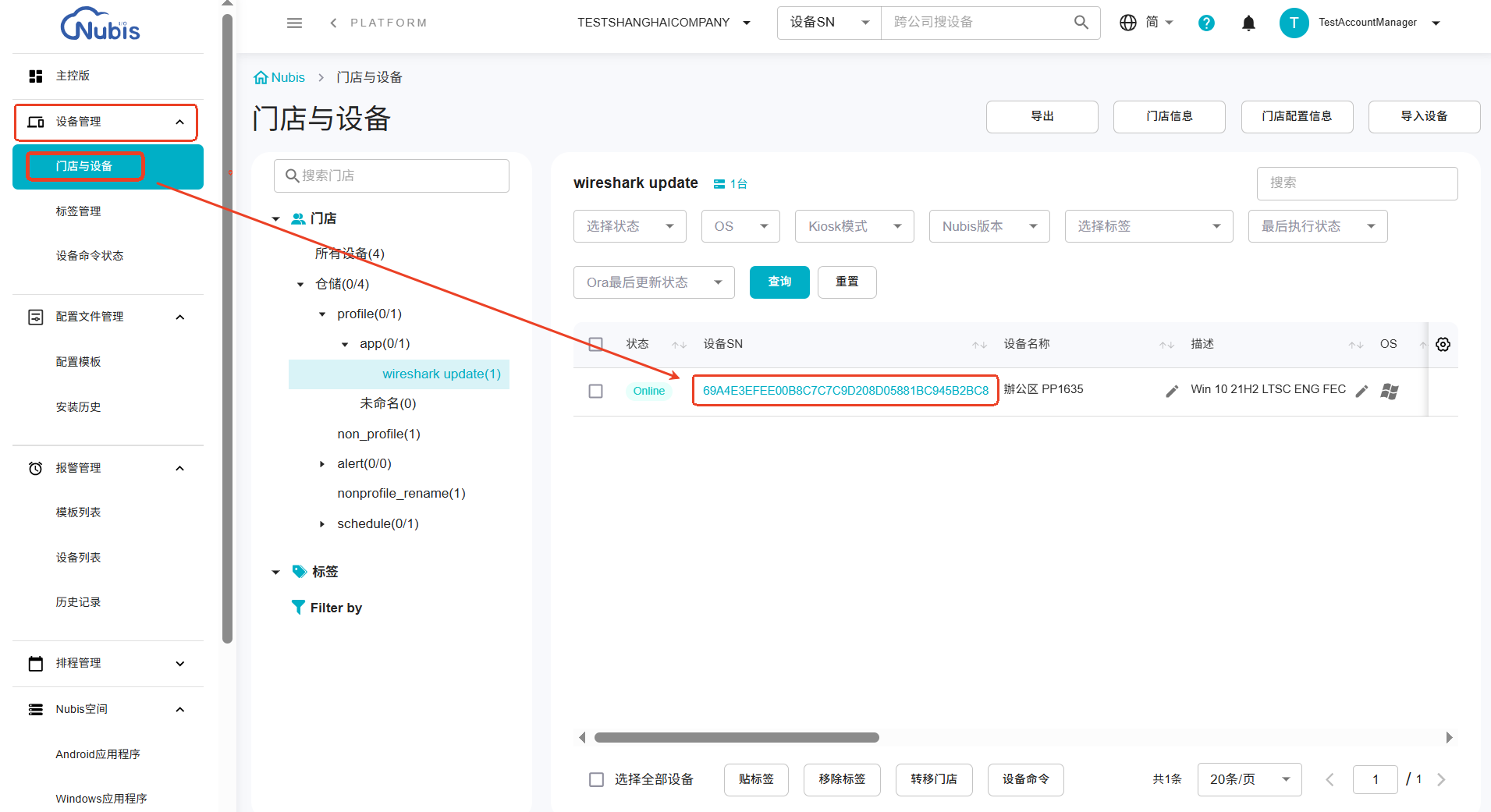Click the sidebar vertical scrollbar
Screen dimensions: 1491x812
coord(227,328)
